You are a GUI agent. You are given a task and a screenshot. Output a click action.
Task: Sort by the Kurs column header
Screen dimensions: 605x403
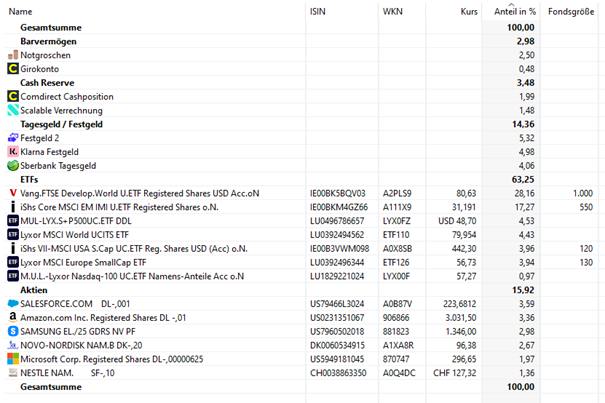pyautogui.click(x=469, y=12)
